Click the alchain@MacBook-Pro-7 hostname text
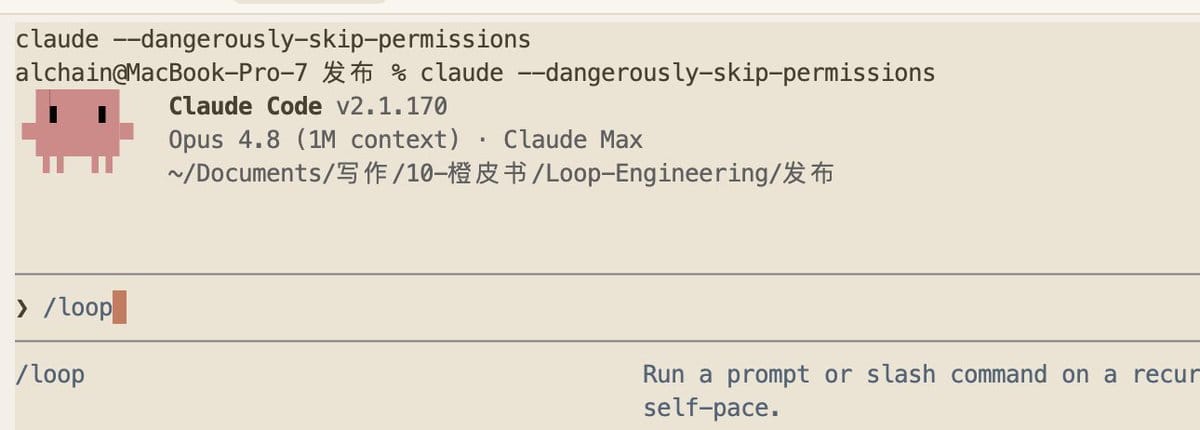The image size is (1200, 430). coord(160,73)
